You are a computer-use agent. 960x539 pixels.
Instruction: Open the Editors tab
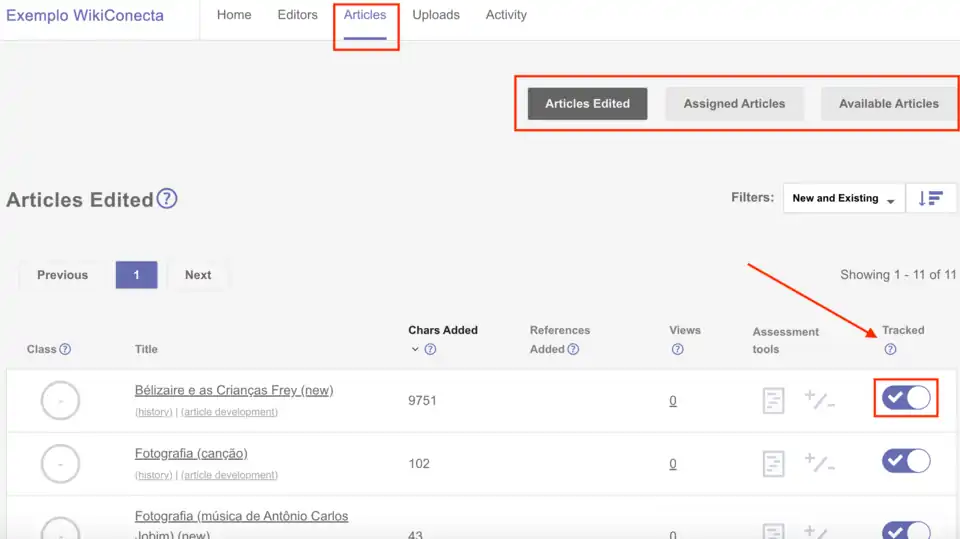[x=297, y=15]
